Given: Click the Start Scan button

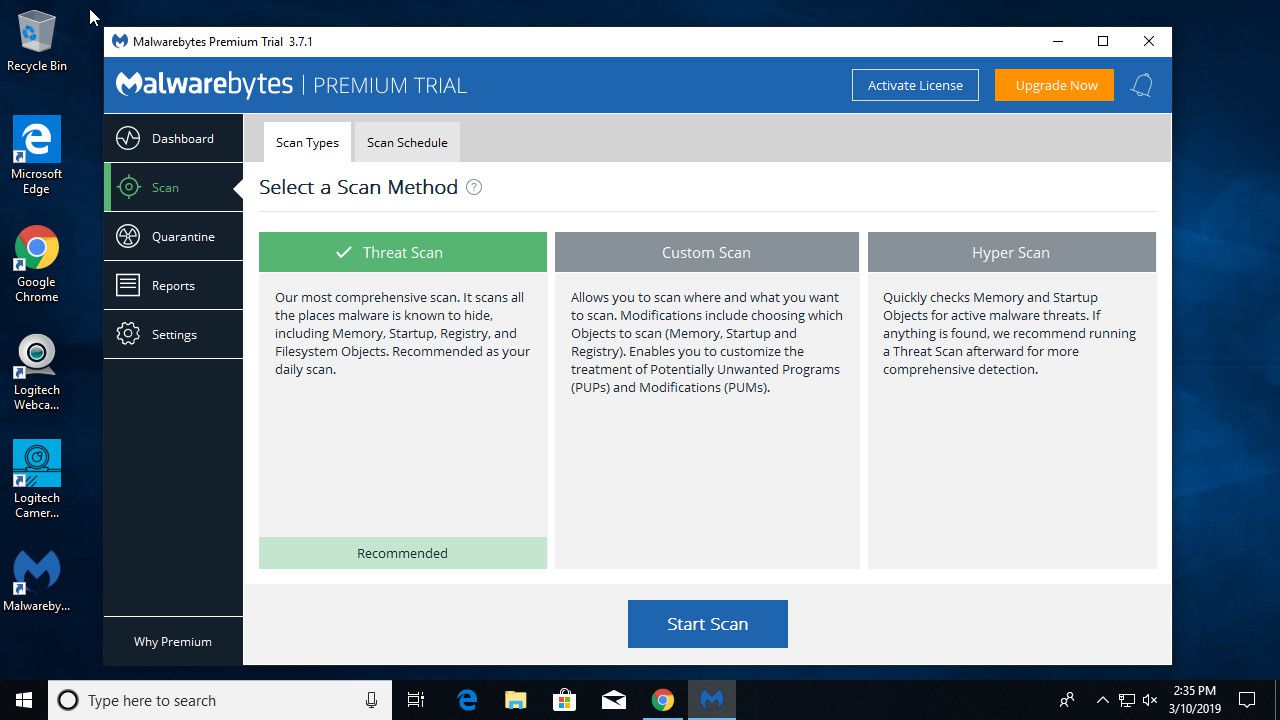Looking at the screenshot, I should tap(708, 624).
